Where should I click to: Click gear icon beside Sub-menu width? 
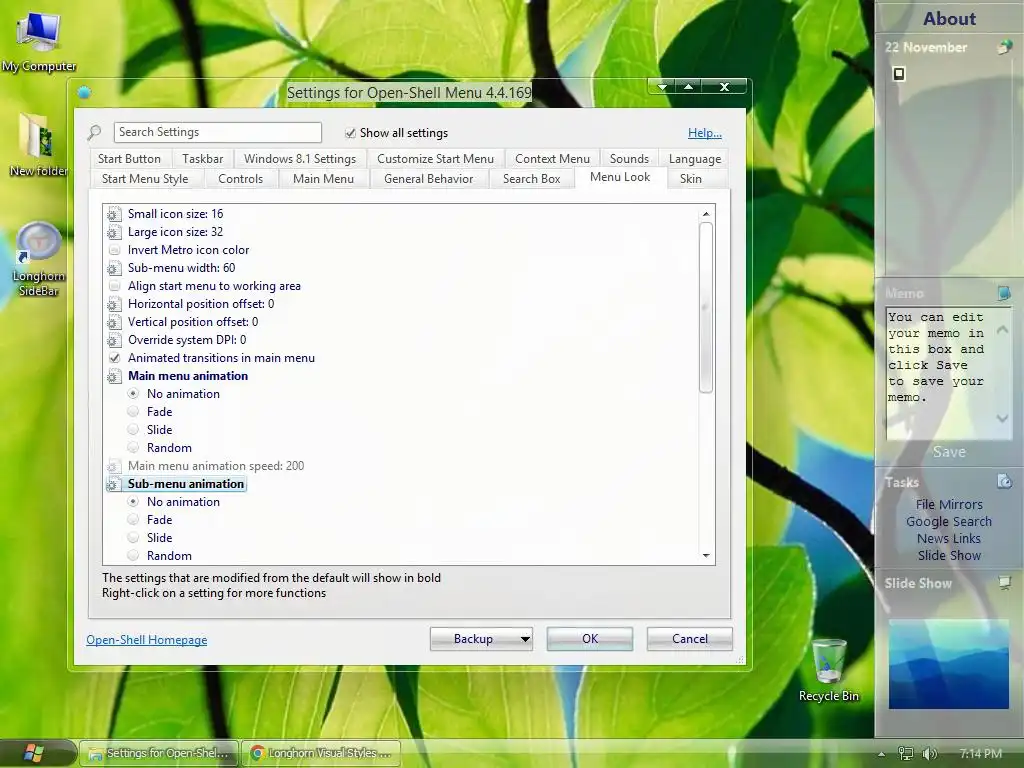pyautogui.click(x=114, y=268)
